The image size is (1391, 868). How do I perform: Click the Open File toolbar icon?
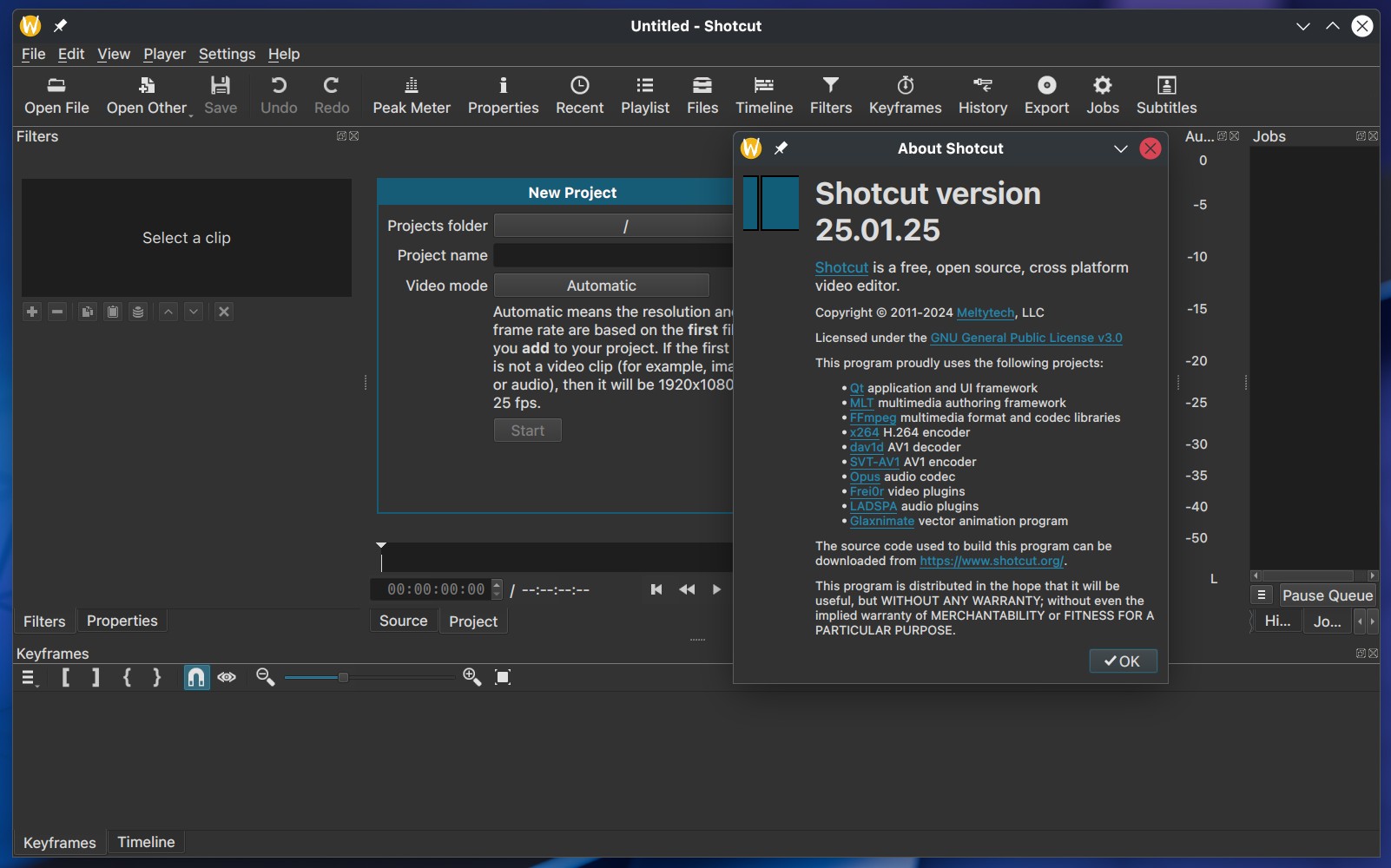(x=56, y=95)
